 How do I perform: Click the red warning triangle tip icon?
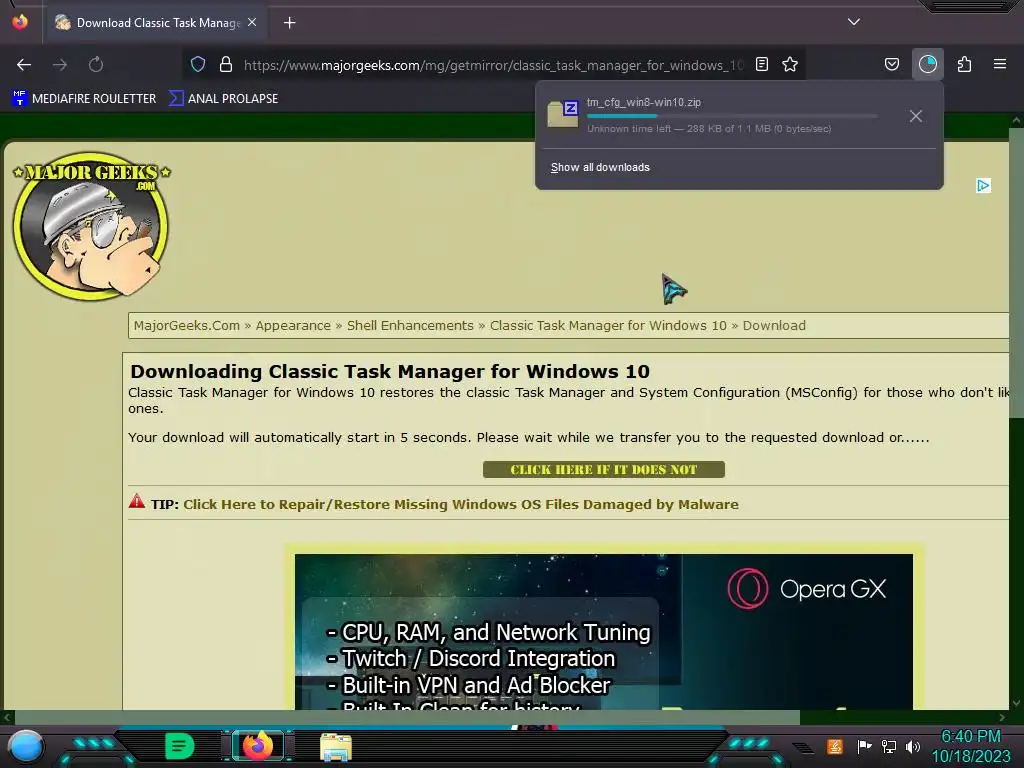pyautogui.click(x=136, y=502)
